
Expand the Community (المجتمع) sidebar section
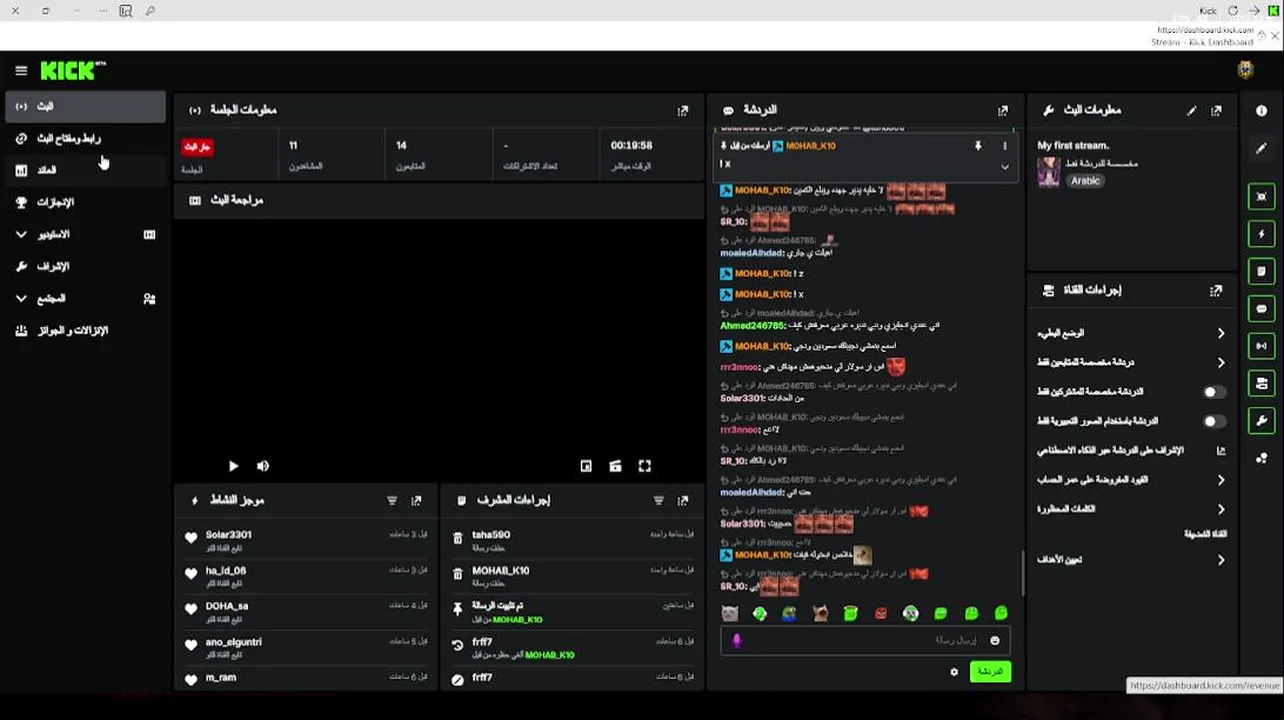[x=22, y=299]
